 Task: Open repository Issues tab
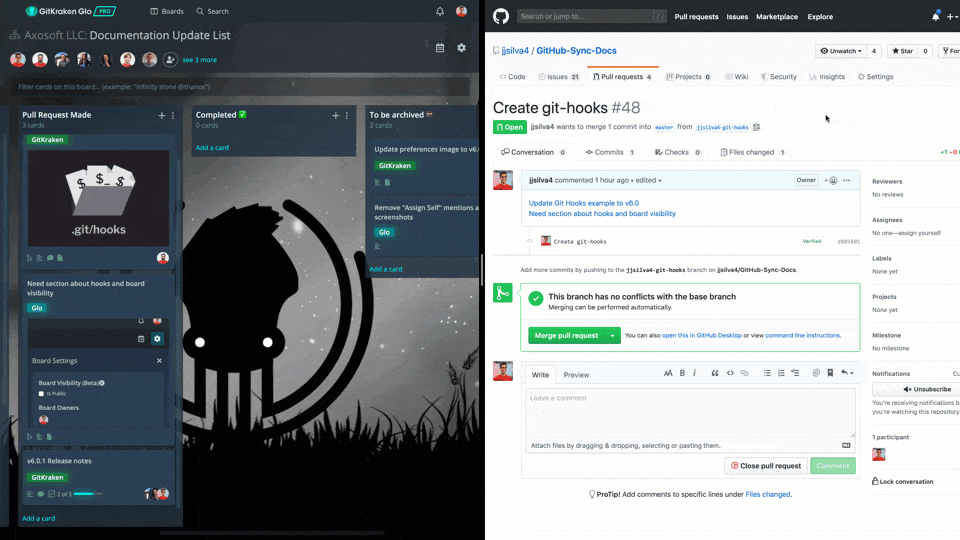(558, 77)
